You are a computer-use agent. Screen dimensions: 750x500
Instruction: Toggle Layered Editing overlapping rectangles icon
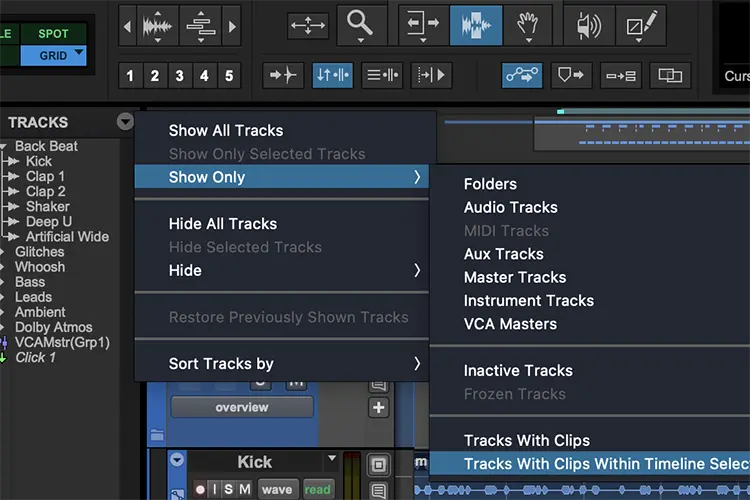(670, 75)
